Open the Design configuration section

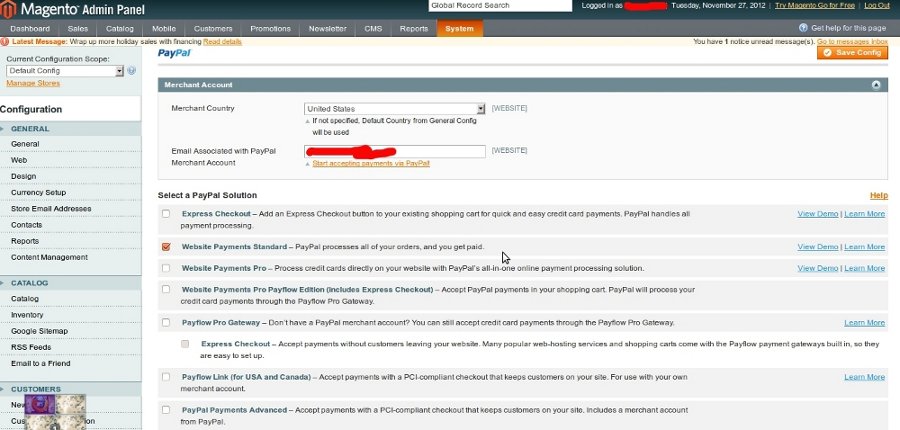pyautogui.click(x=24, y=176)
